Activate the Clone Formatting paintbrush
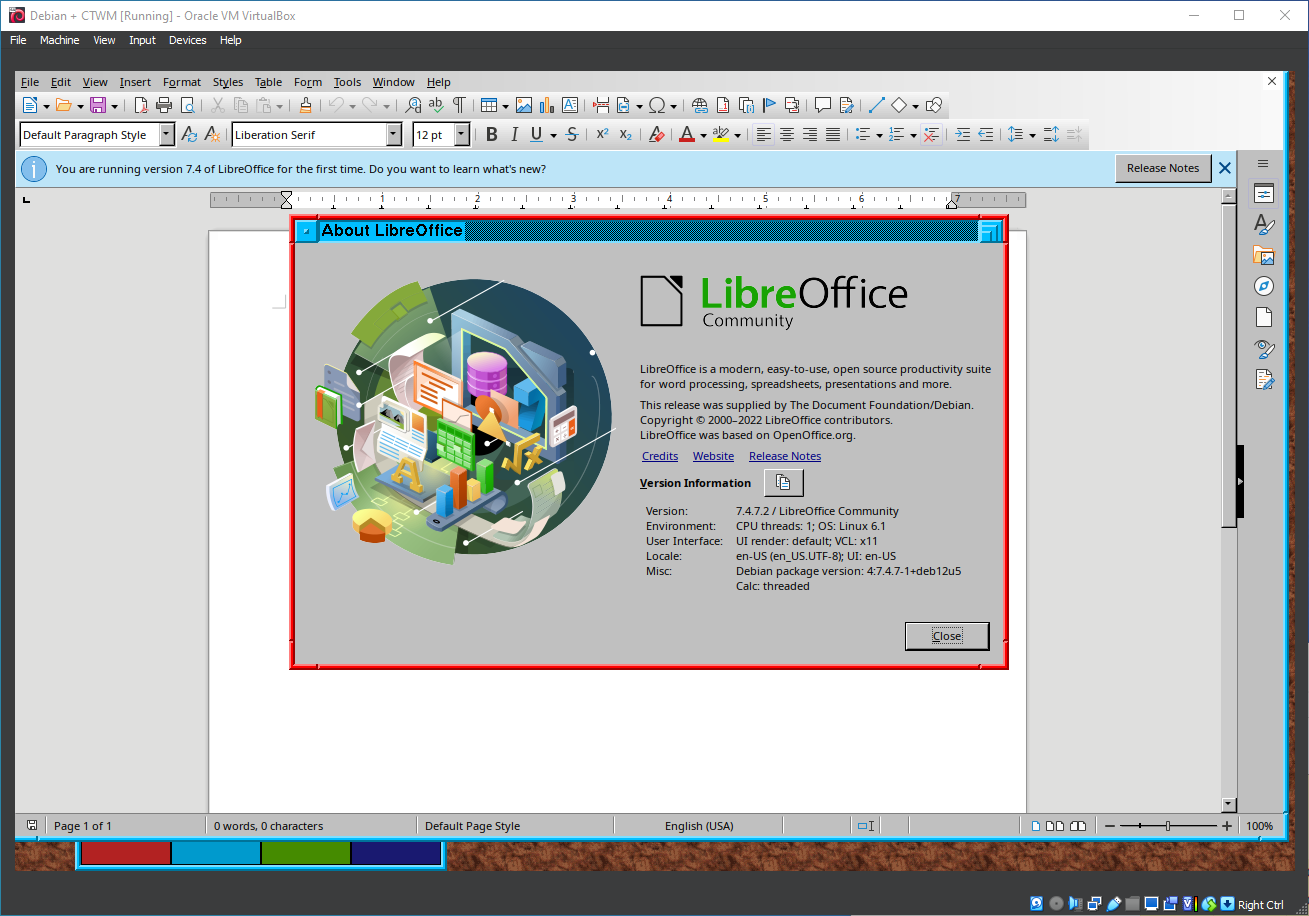The image size is (1309, 916). (306, 105)
